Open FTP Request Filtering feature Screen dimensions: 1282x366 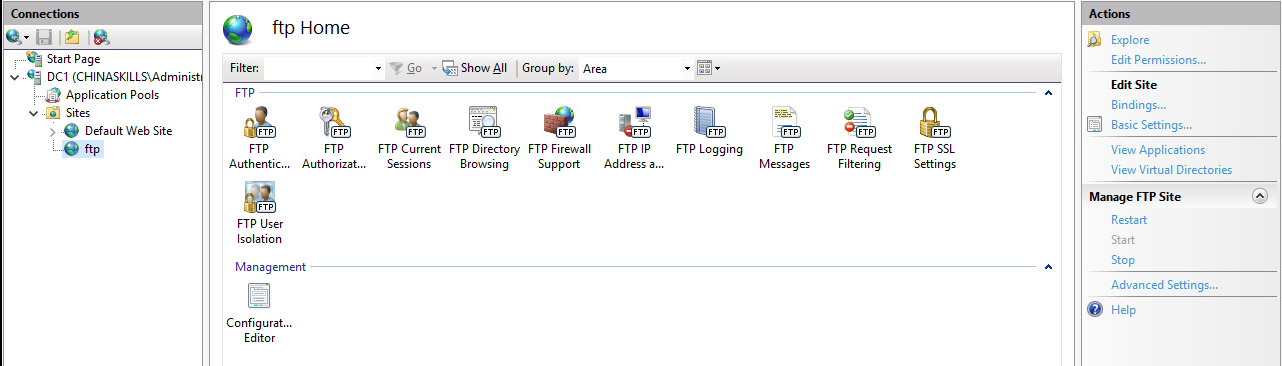(x=859, y=139)
